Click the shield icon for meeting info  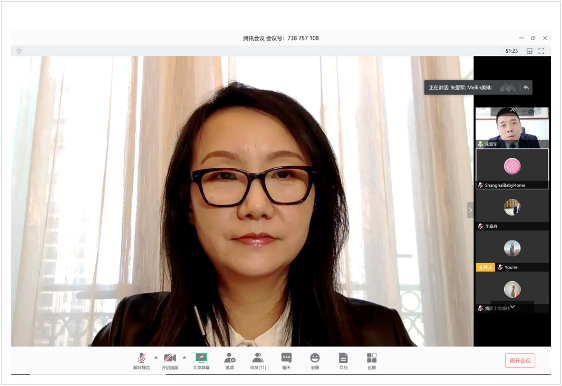click(19, 51)
